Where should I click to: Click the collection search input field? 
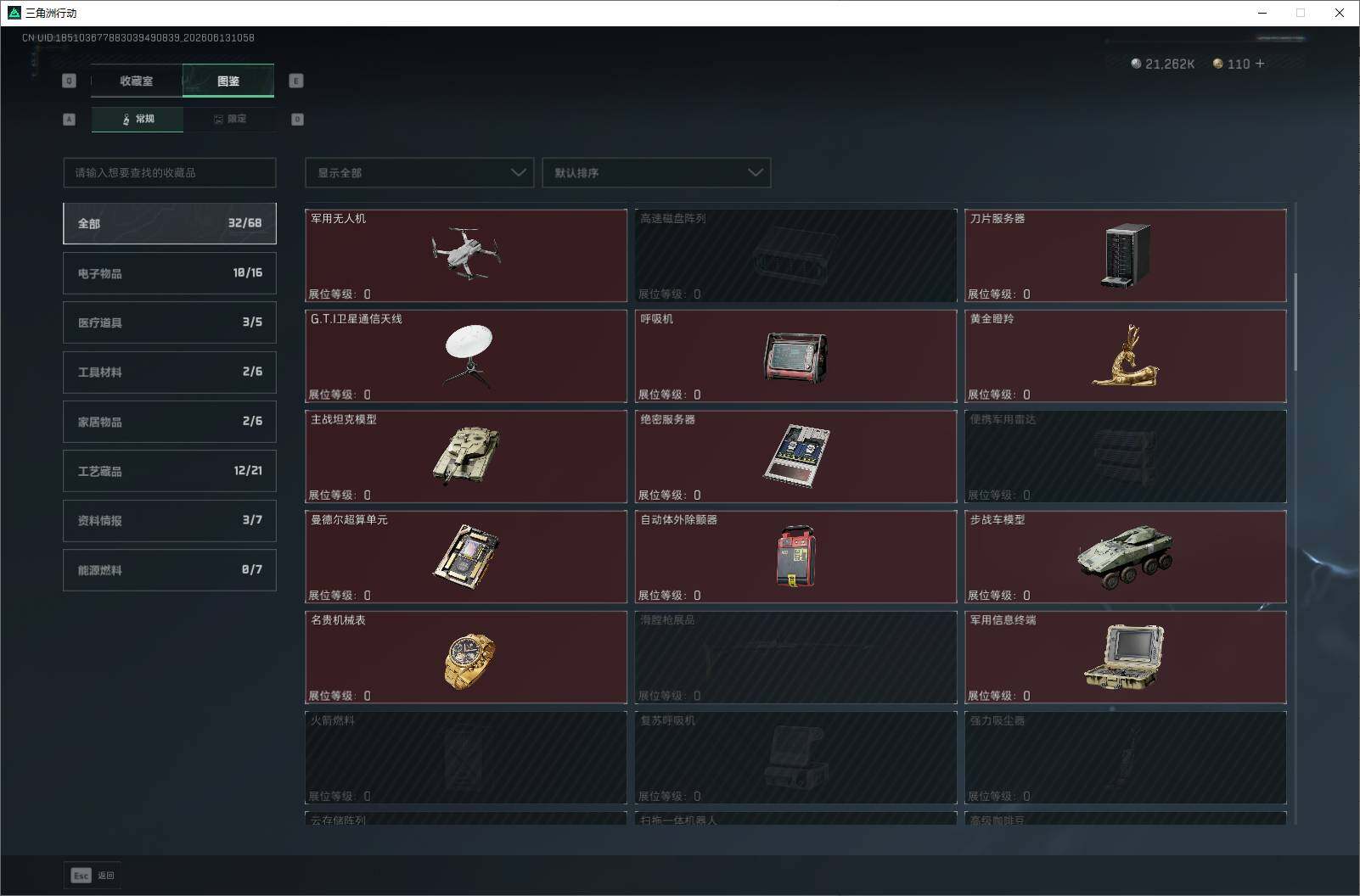(170, 172)
